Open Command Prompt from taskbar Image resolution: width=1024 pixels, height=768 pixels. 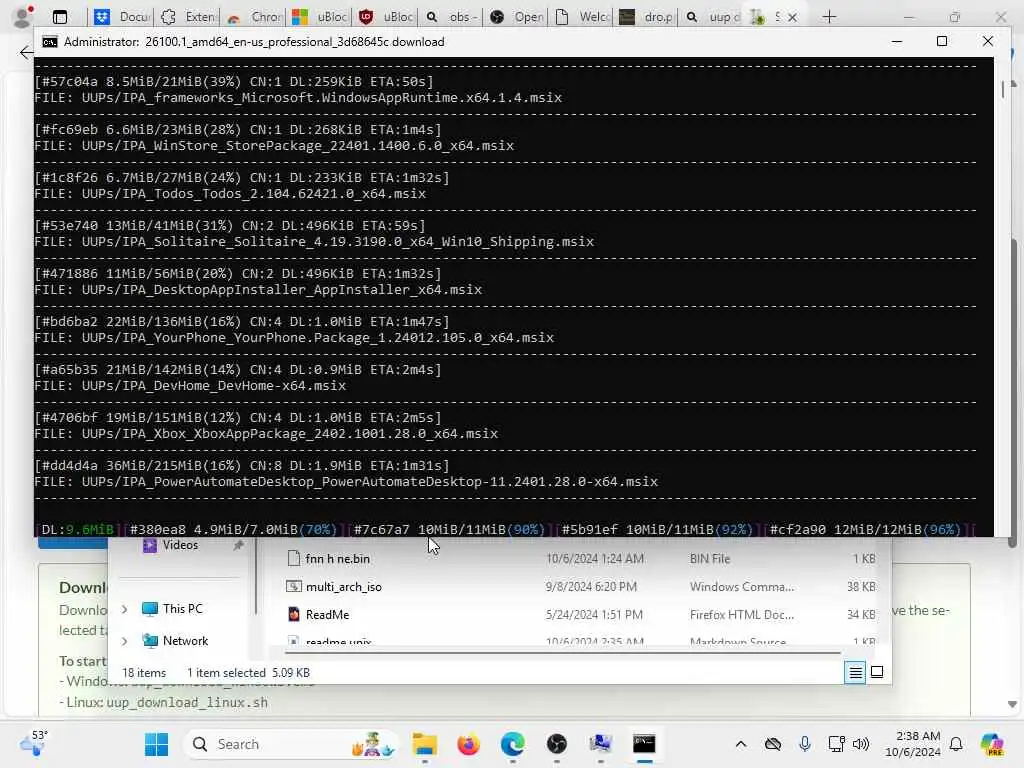click(644, 744)
